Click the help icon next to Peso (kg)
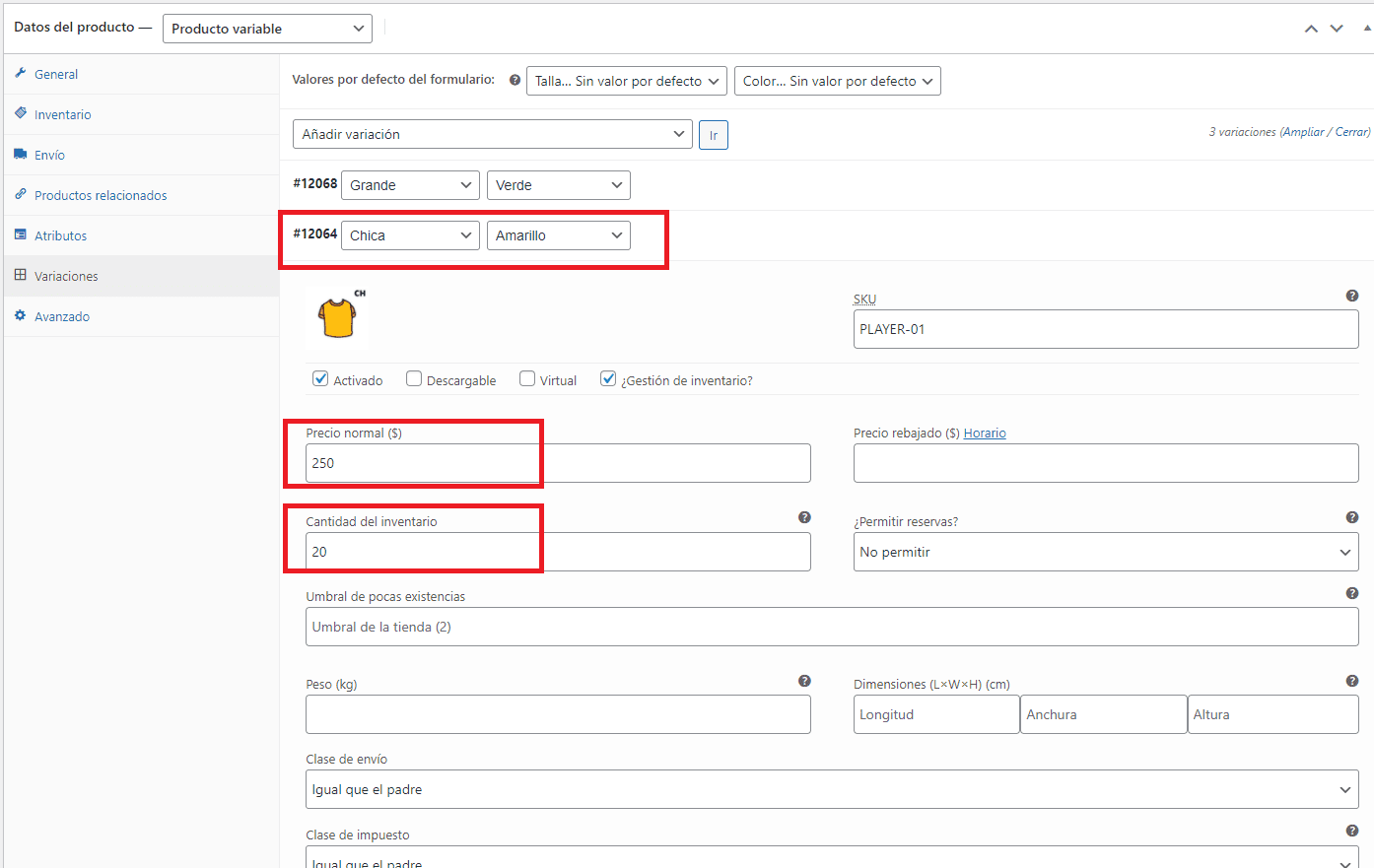1374x868 pixels. (x=804, y=681)
